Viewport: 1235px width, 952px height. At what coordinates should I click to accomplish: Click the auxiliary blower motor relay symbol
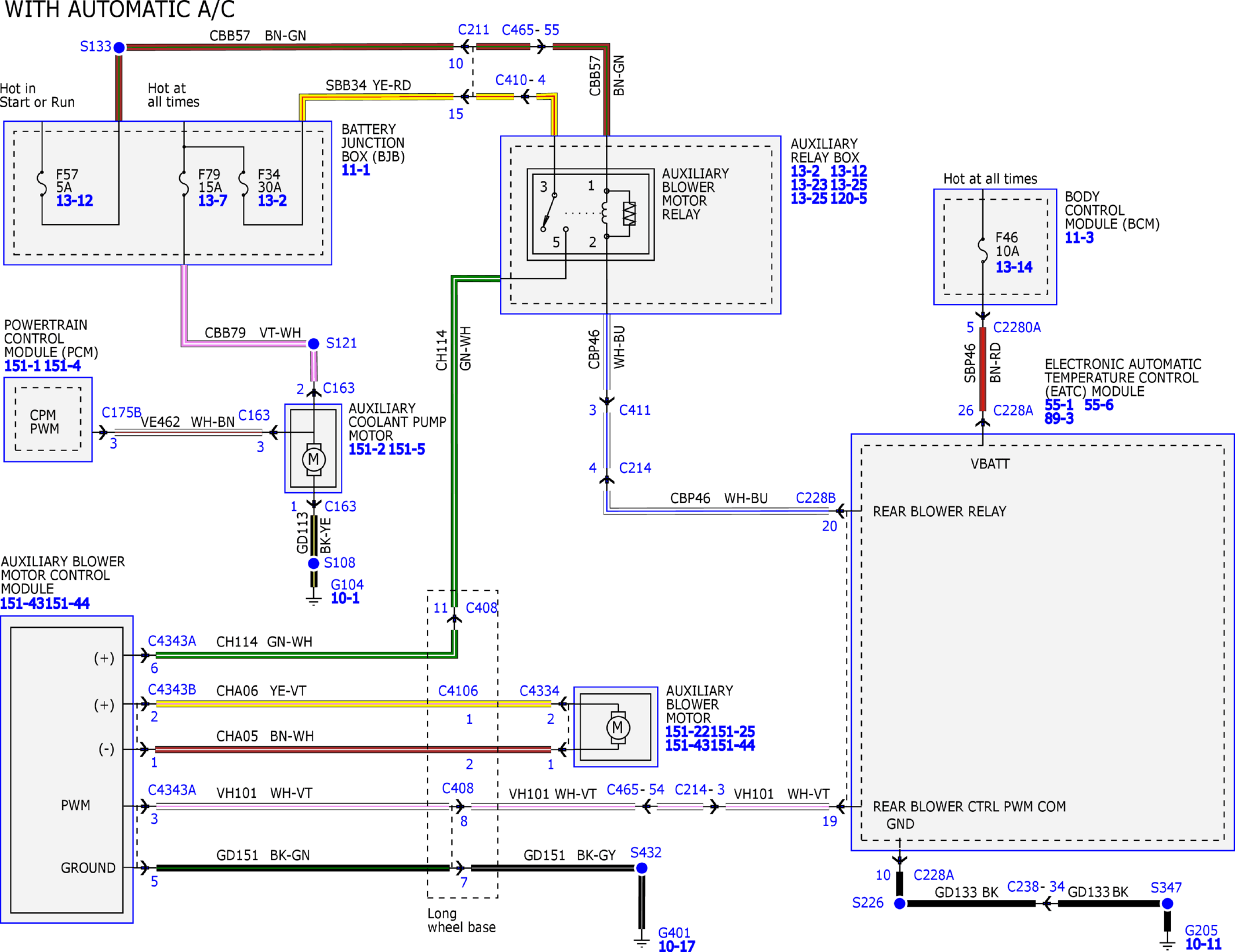click(591, 215)
